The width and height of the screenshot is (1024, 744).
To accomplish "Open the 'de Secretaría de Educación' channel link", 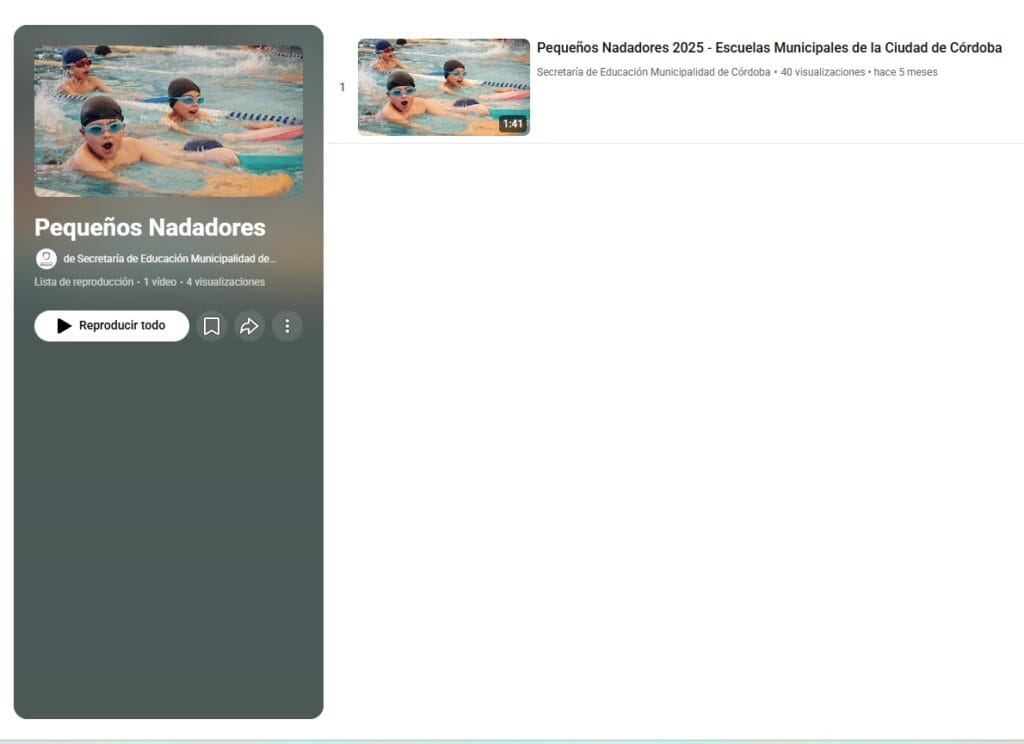I will (169, 259).
